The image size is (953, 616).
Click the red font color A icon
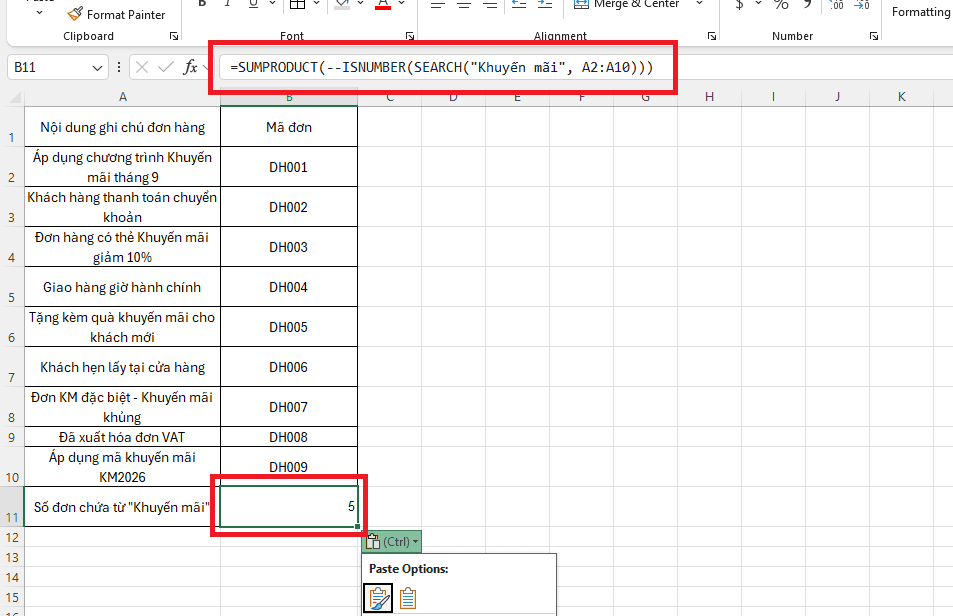pos(382,5)
